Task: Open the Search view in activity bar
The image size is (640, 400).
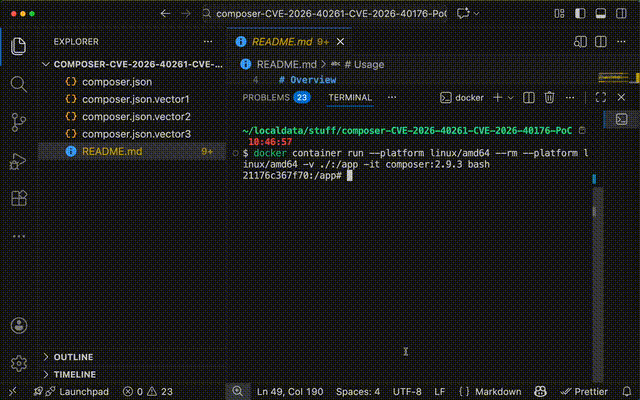Action: click(18, 84)
